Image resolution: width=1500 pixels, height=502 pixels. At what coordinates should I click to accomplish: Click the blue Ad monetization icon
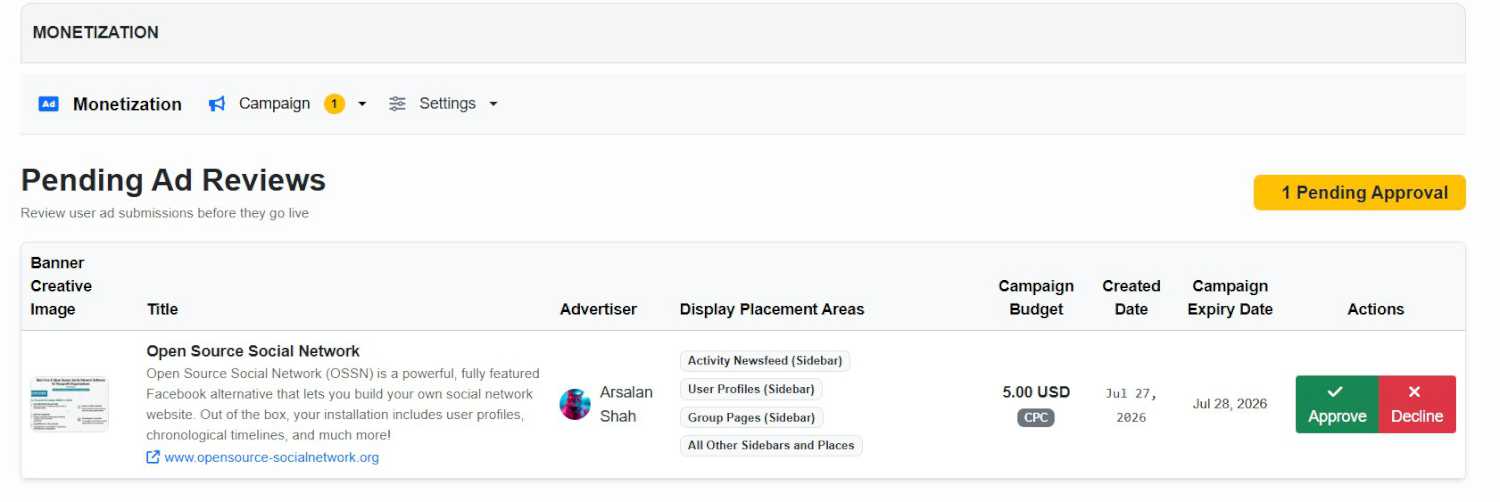(48, 104)
